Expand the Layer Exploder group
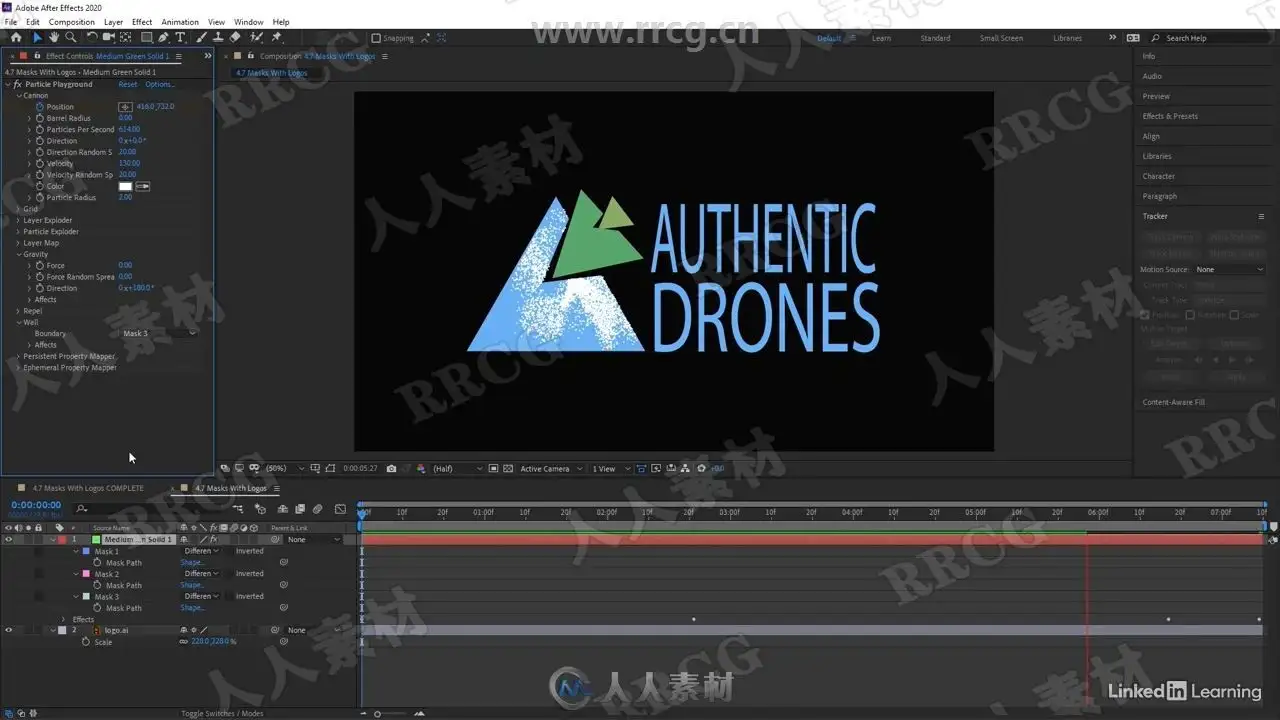1280x720 pixels. 18,220
